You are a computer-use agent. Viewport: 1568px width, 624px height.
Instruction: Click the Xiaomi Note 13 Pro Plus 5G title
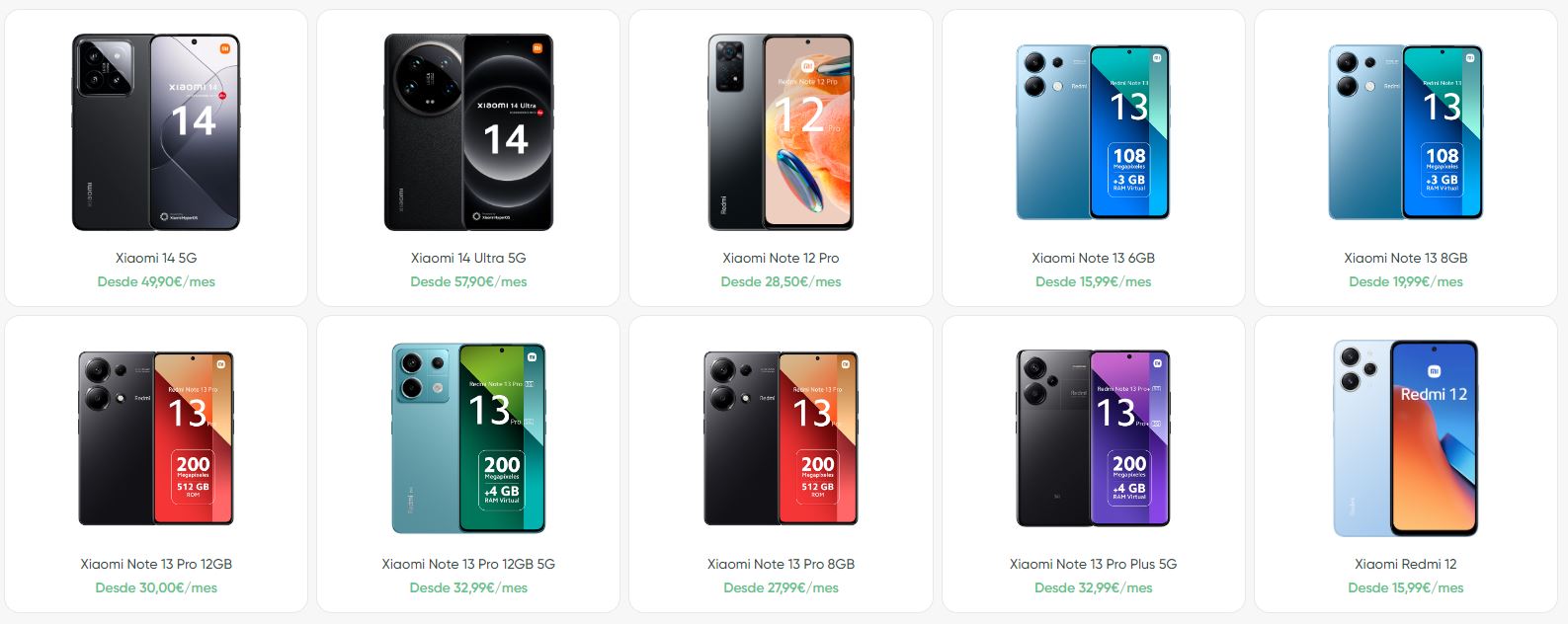click(x=1093, y=564)
